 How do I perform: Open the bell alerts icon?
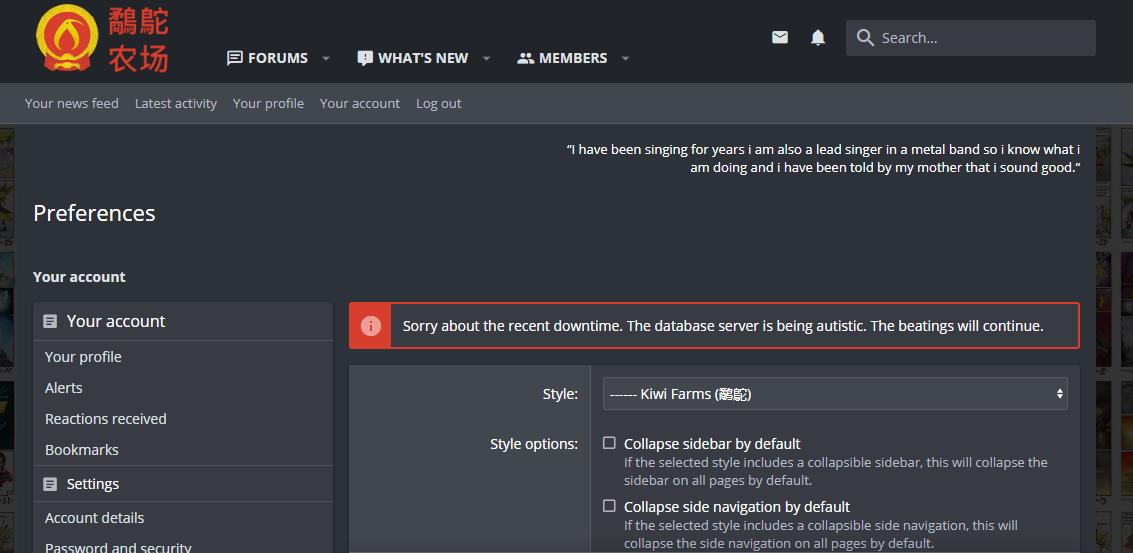coord(817,38)
